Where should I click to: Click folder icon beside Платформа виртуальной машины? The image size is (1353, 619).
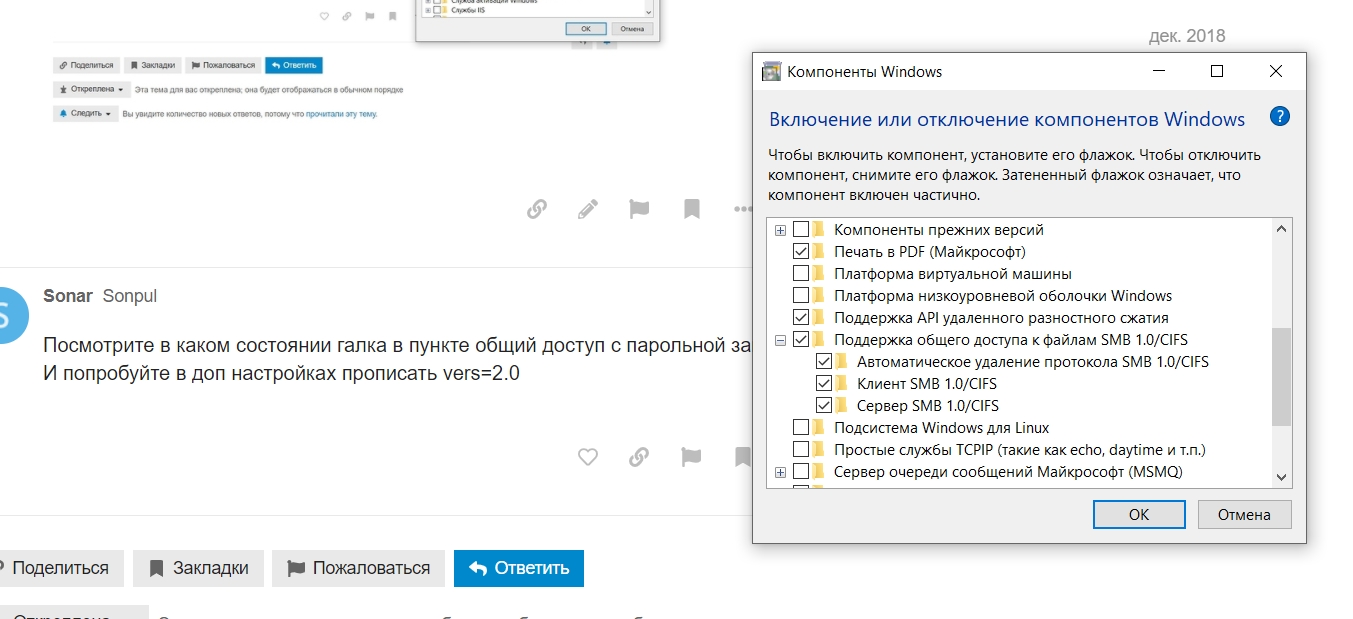click(x=820, y=274)
